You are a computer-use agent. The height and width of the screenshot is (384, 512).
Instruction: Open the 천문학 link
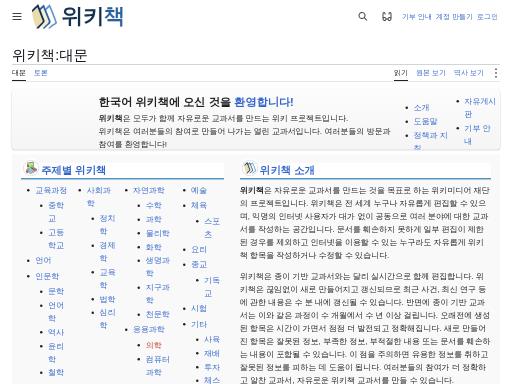coord(158,314)
